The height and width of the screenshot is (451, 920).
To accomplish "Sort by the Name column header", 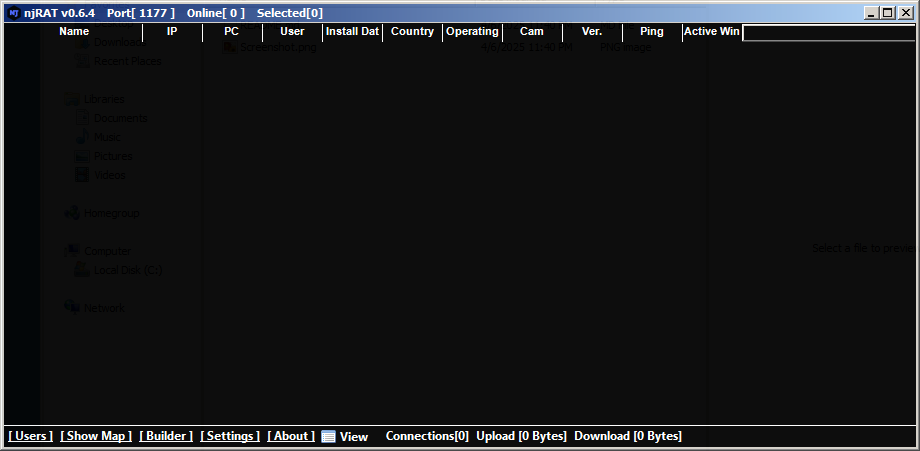I will [x=74, y=32].
